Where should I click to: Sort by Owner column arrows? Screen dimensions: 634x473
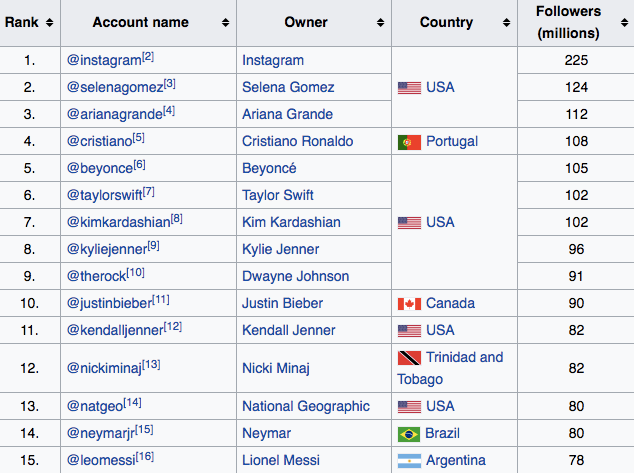380,23
